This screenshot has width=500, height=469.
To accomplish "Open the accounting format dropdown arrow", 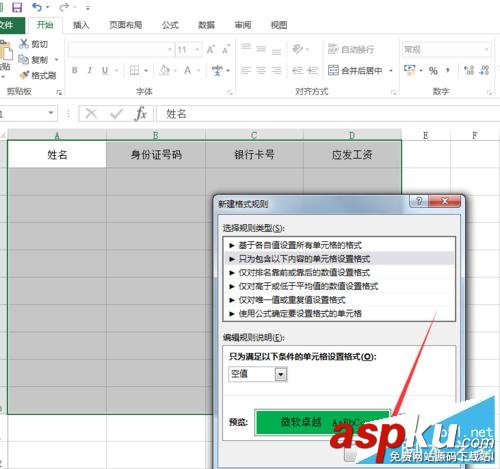I will click(421, 70).
